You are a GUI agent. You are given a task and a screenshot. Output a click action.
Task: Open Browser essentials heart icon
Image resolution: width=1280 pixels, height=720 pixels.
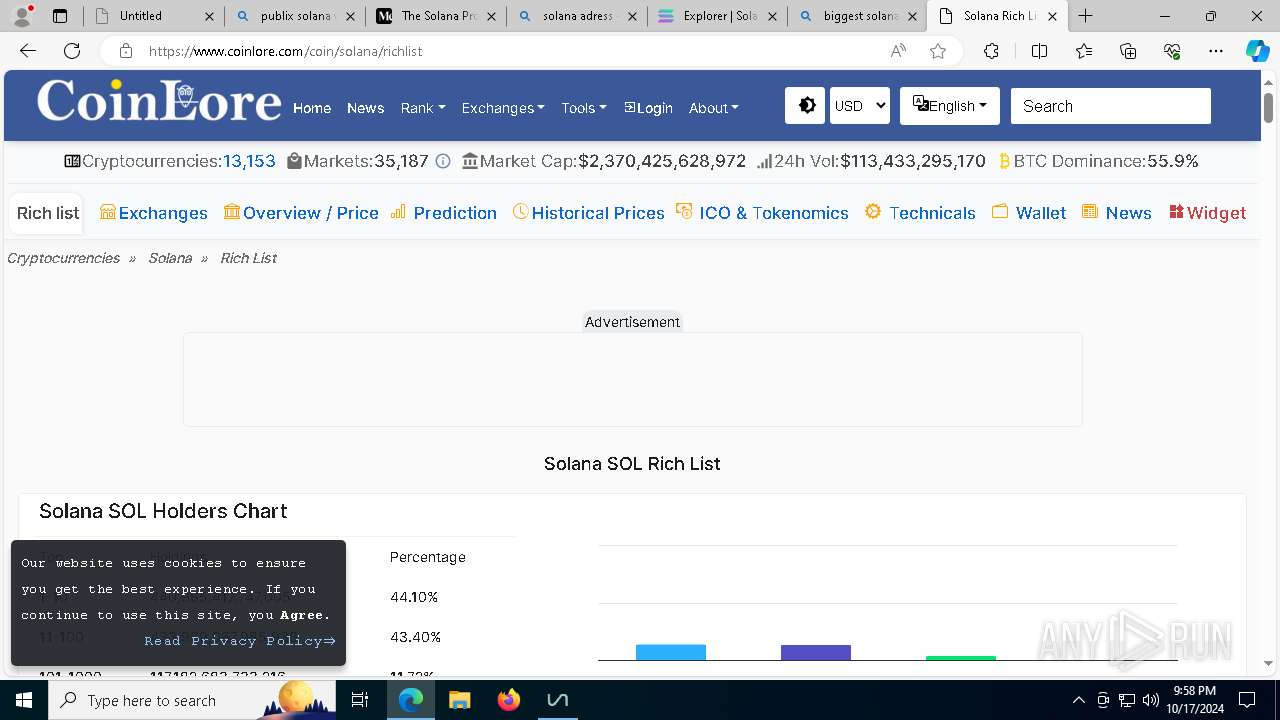click(x=1172, y=51)
